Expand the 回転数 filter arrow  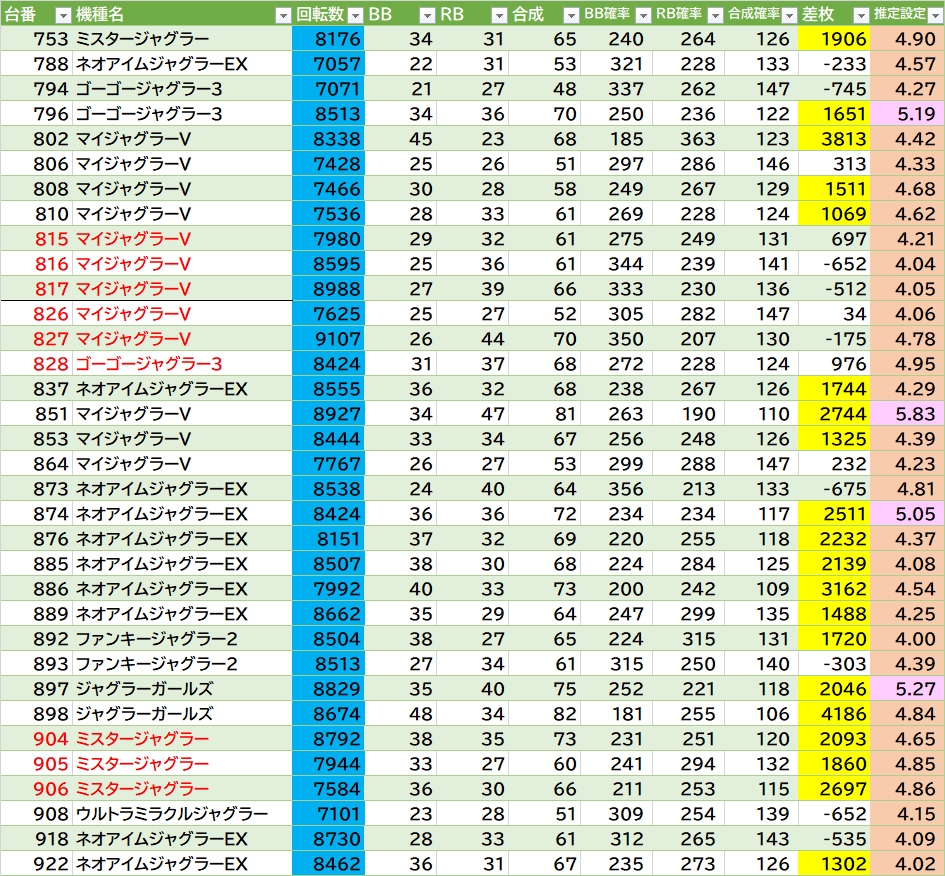pyautogui.click(x=354, y=15)
